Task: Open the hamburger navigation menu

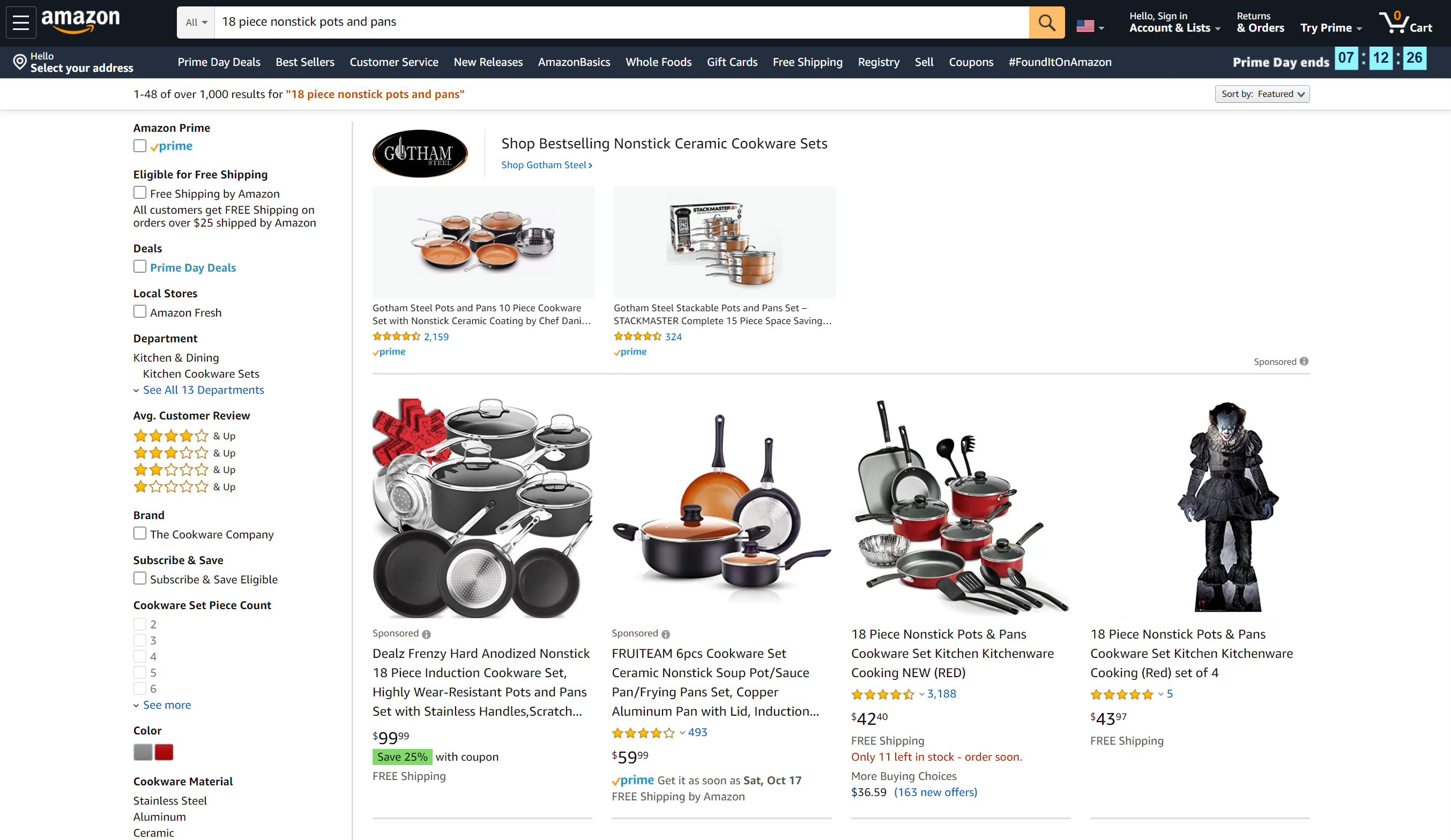Action: [x=21, y=22]
